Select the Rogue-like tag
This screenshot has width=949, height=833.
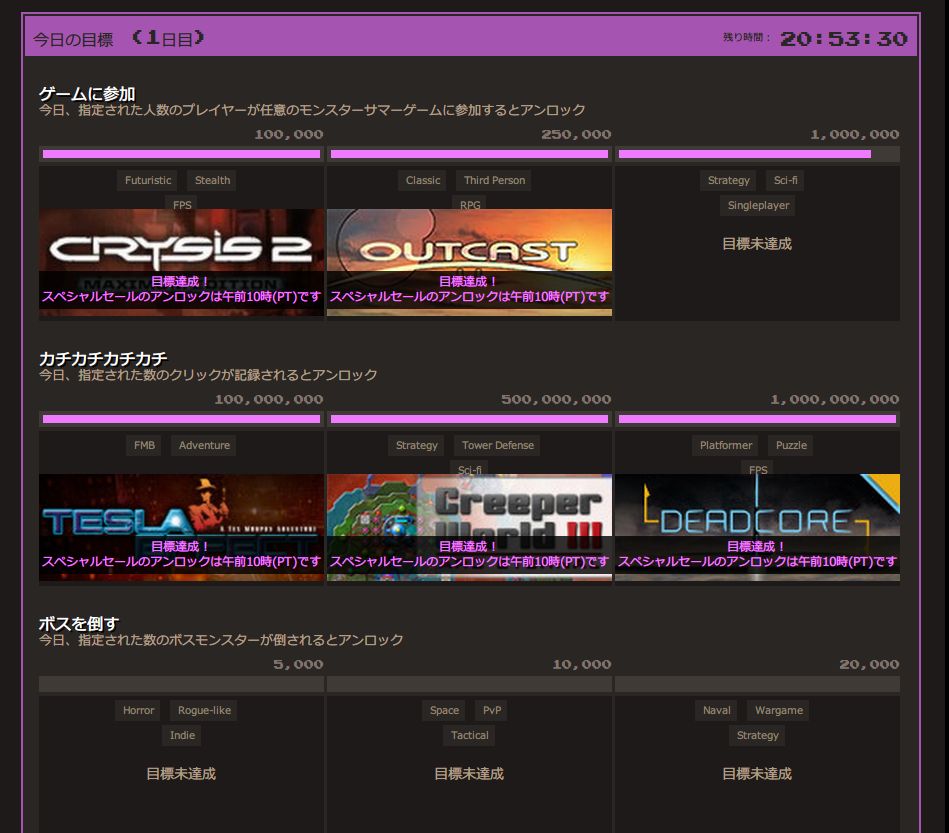[x=204, y=711]
